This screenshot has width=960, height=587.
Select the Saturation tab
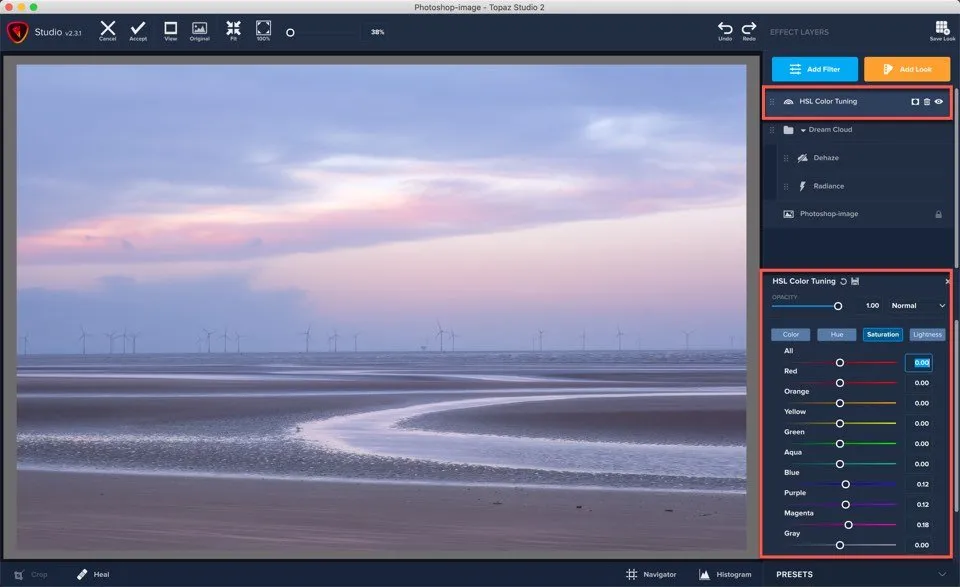tap(883, 334)
